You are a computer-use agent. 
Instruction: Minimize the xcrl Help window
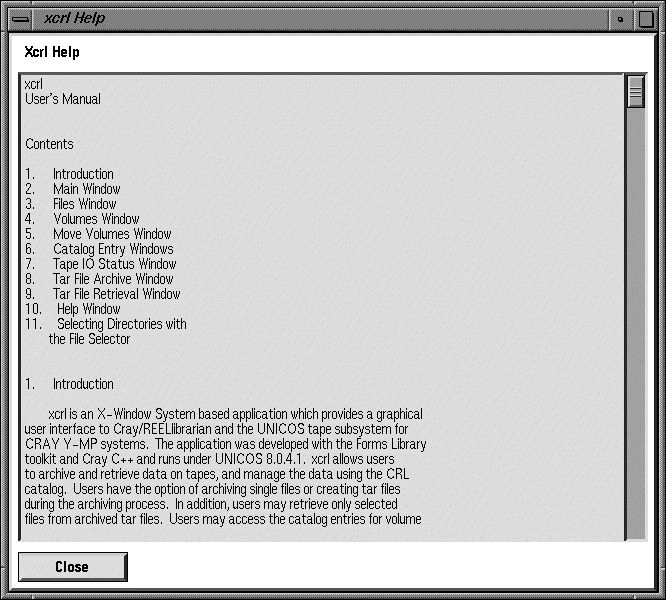click(621, 19)
